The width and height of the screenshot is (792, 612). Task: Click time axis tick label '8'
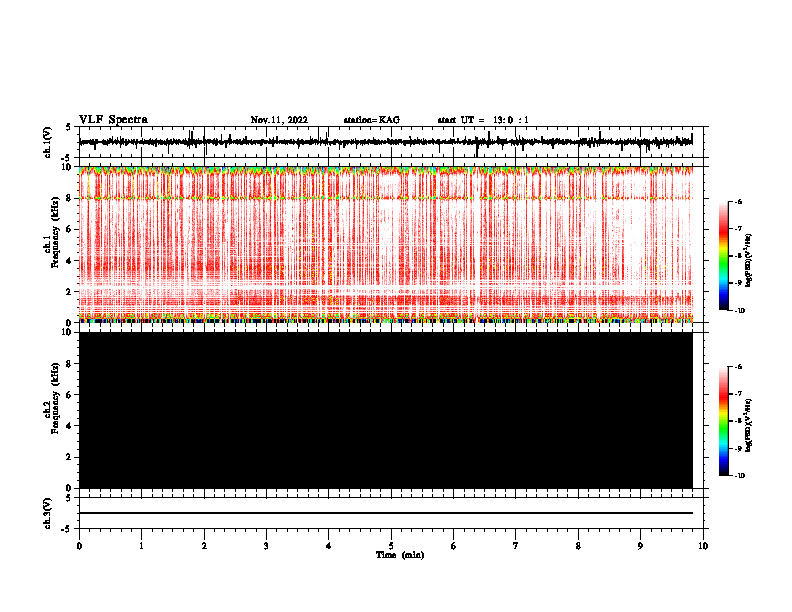click(578, 546)
